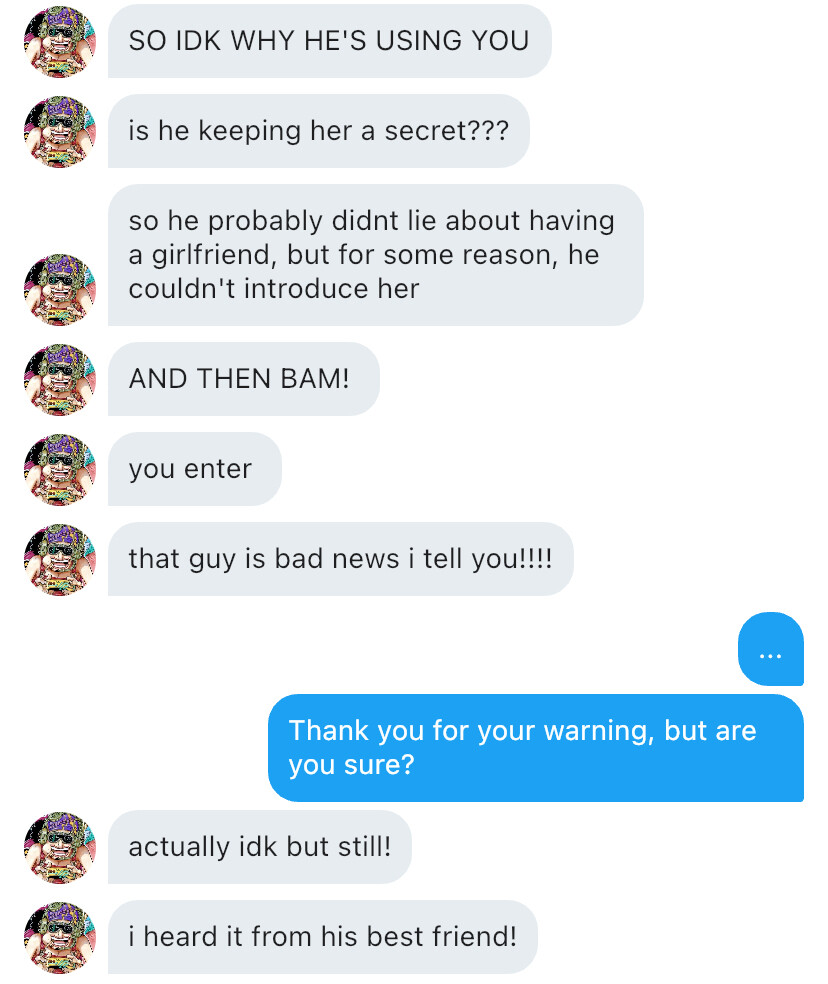Tap the avatar next to 'i heard it from his best friend!'
The height and width of the screenshot is (984, 828).
pos(59,937)
